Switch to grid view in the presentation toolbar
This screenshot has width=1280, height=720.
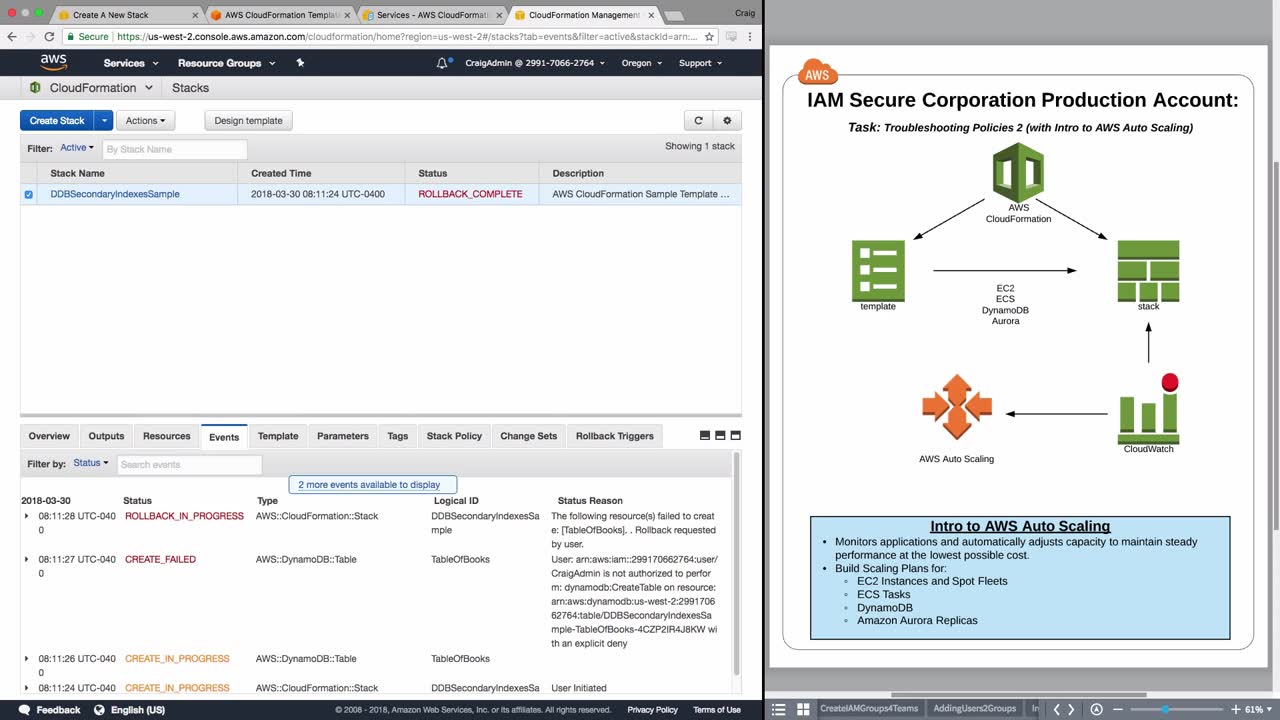[x=802, y=709]
